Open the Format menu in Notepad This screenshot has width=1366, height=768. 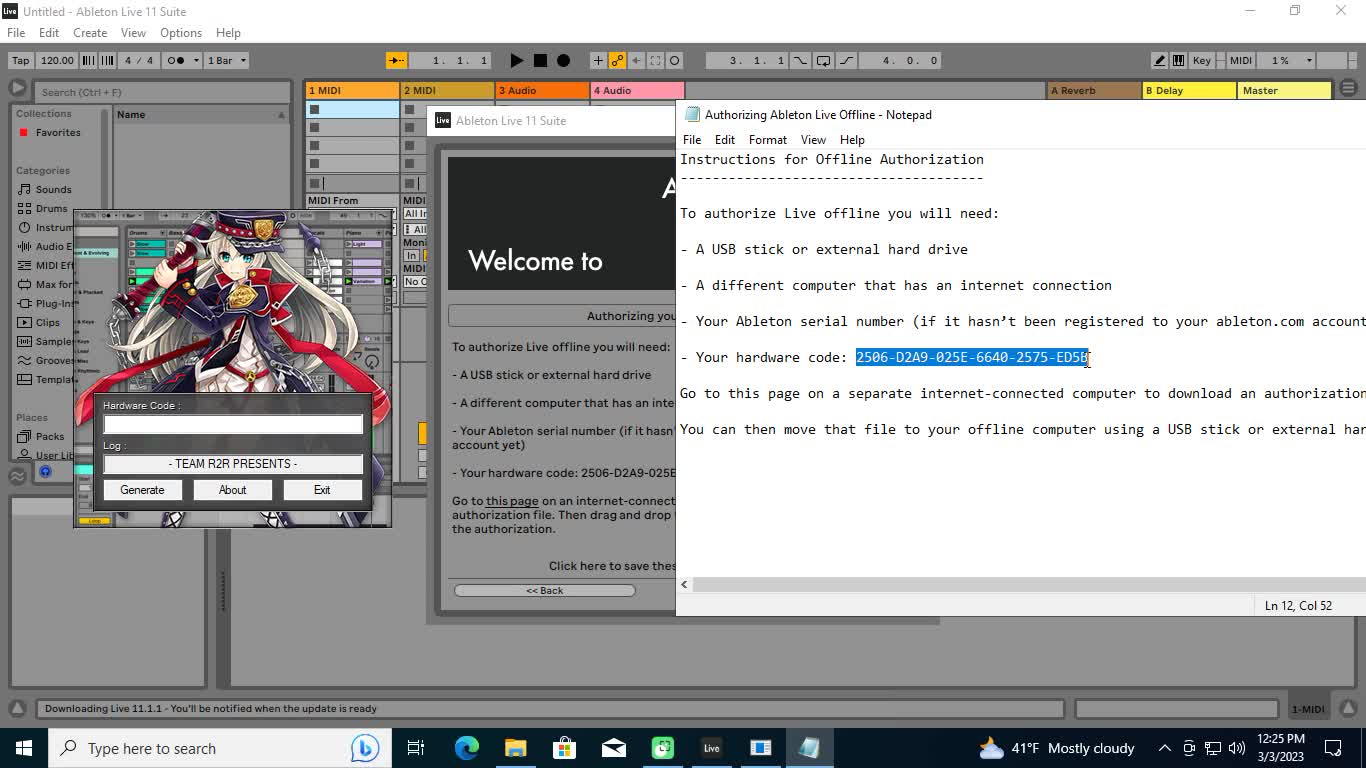tap(767, 140)
